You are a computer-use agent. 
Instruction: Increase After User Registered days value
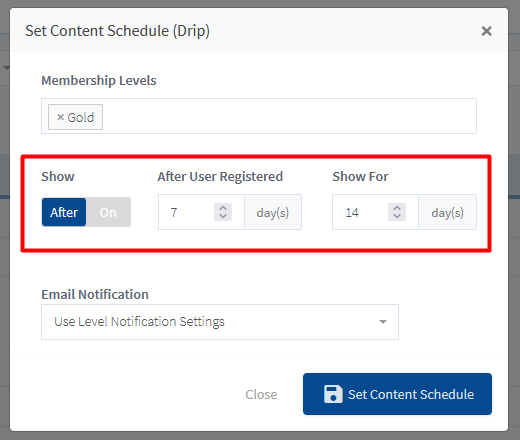223,208
